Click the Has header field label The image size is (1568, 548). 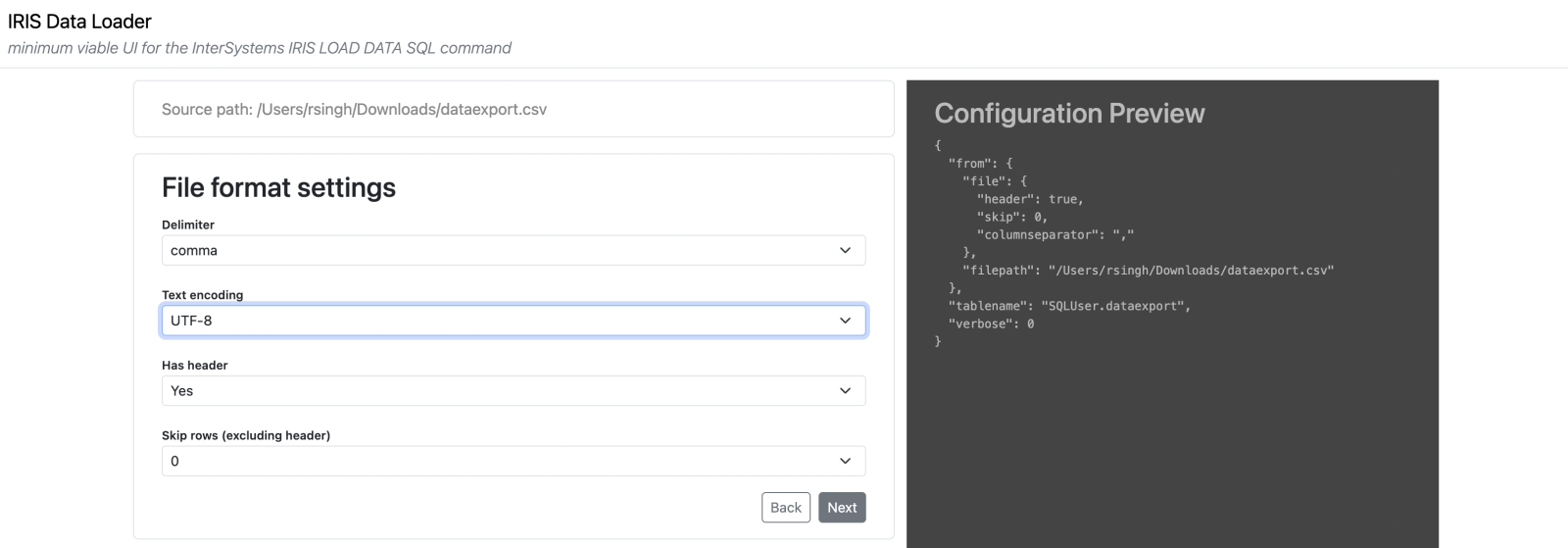coord(194,365)
